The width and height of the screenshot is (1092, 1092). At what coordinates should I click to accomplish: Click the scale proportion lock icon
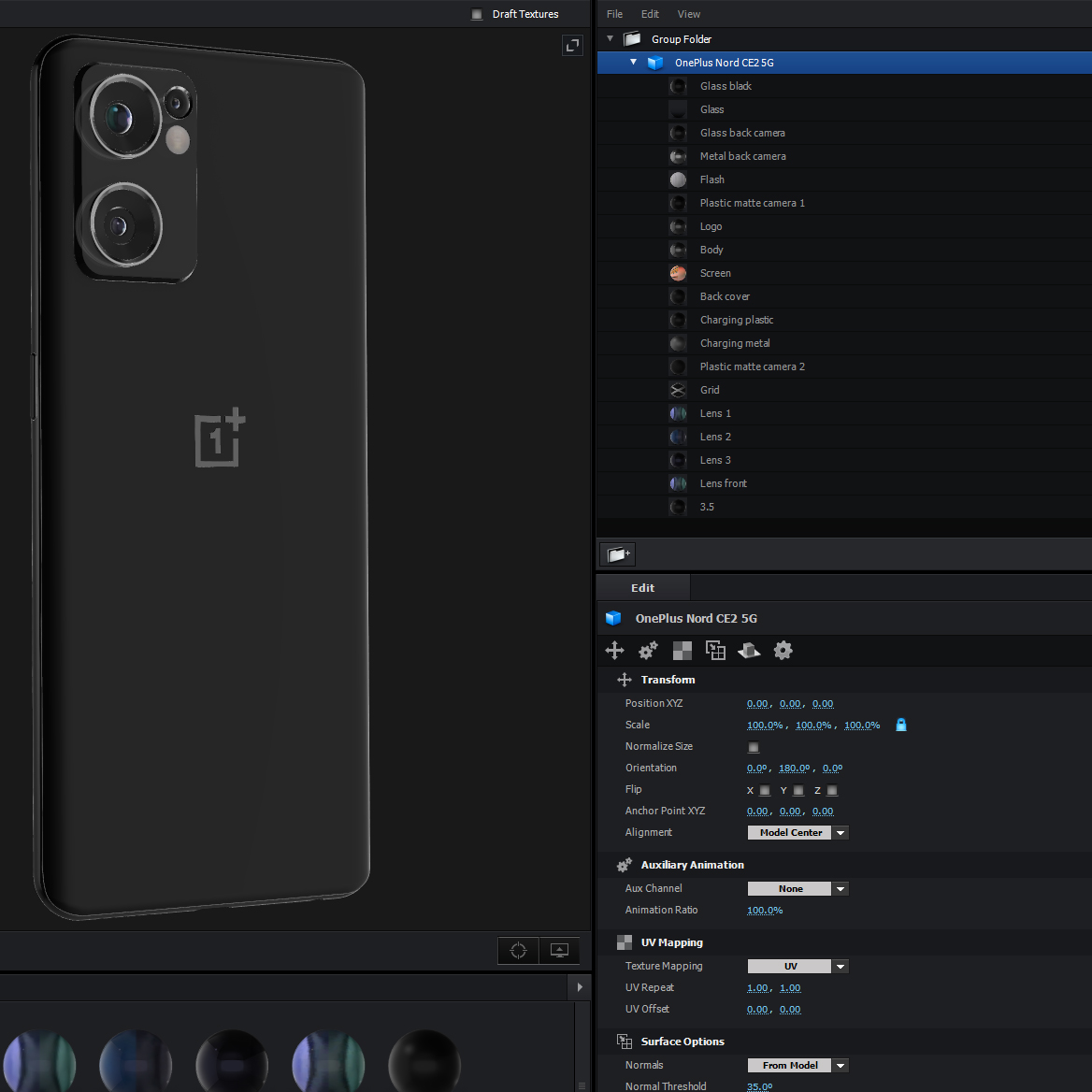tap(900, 725)
